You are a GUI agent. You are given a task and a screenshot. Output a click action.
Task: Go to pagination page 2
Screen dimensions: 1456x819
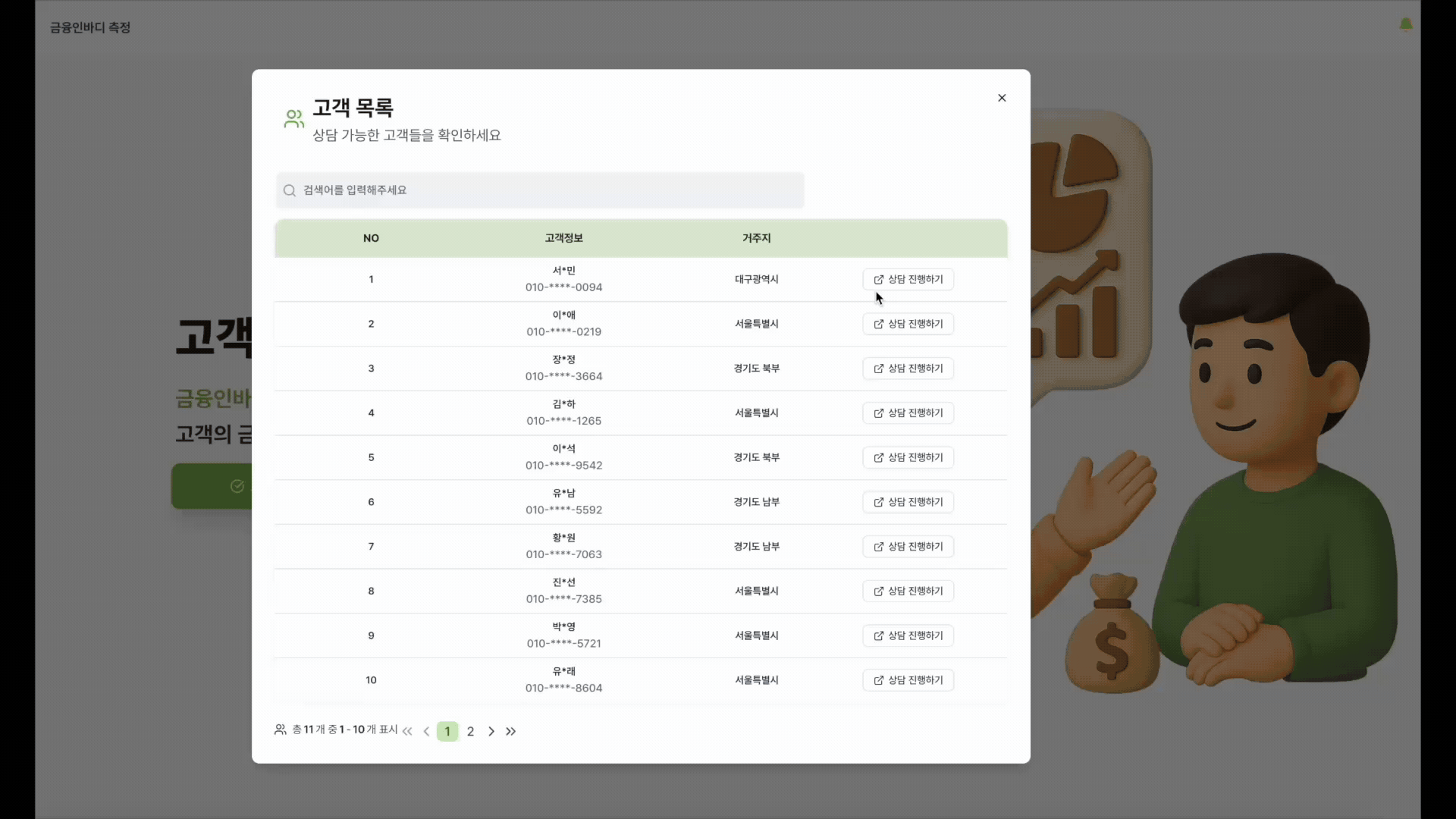pos(470,731)
